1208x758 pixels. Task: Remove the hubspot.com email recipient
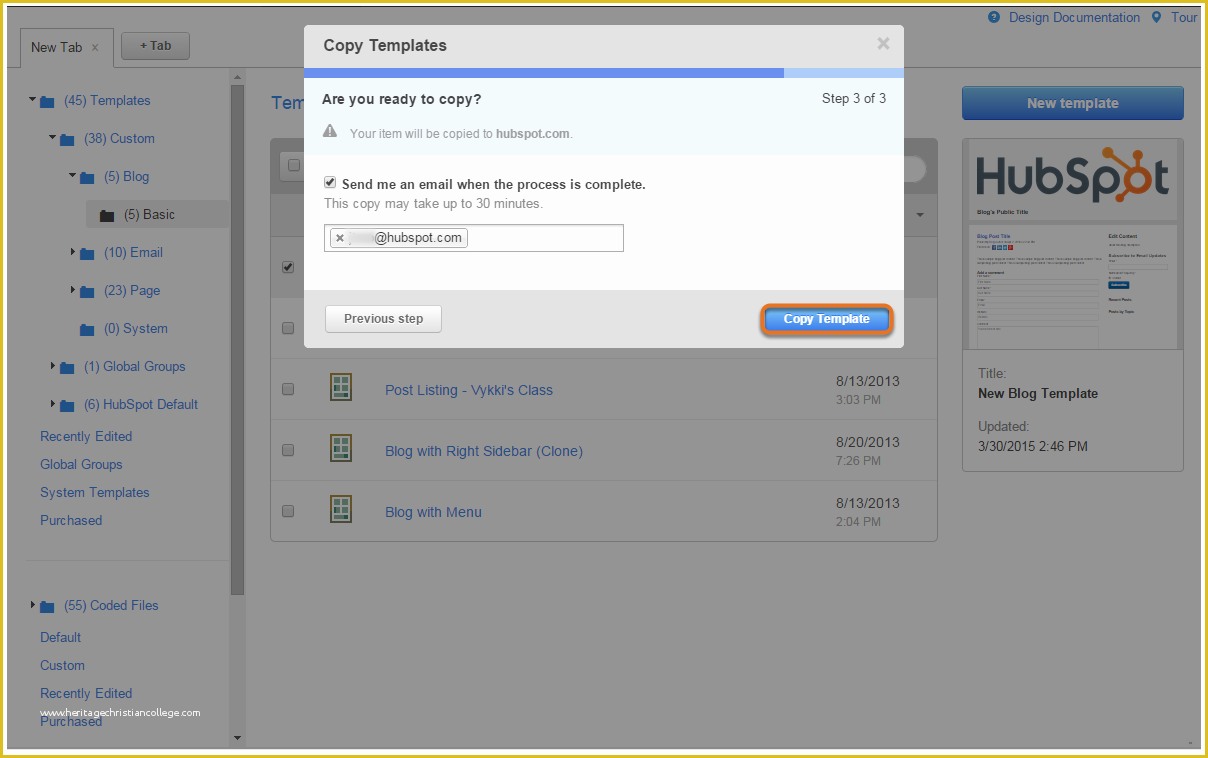[340, 238]
